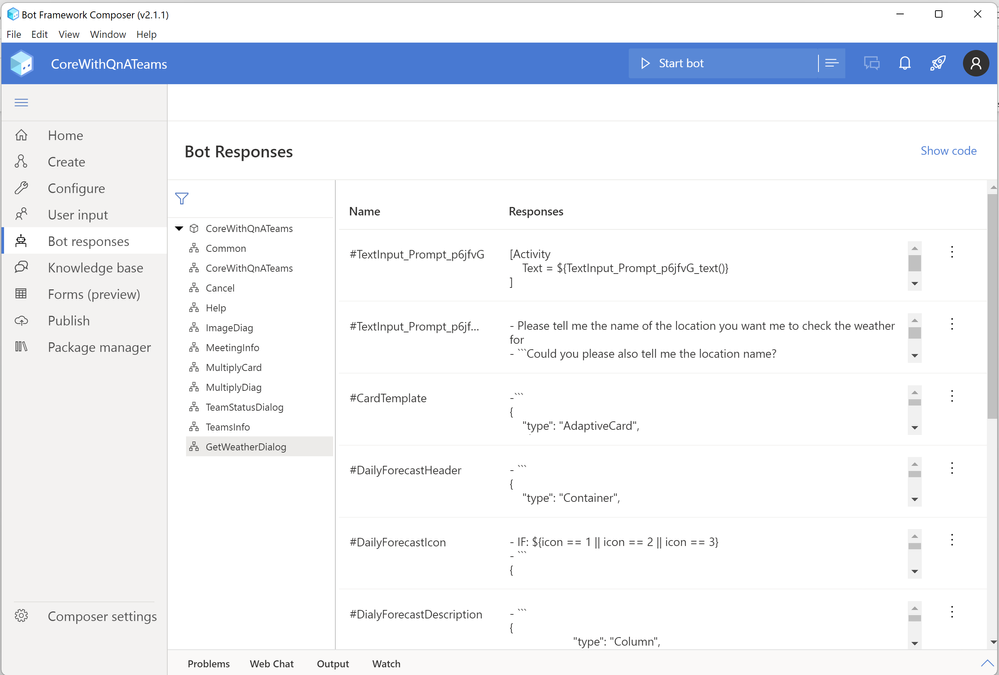Open Composer settings gear

[22, 616]
